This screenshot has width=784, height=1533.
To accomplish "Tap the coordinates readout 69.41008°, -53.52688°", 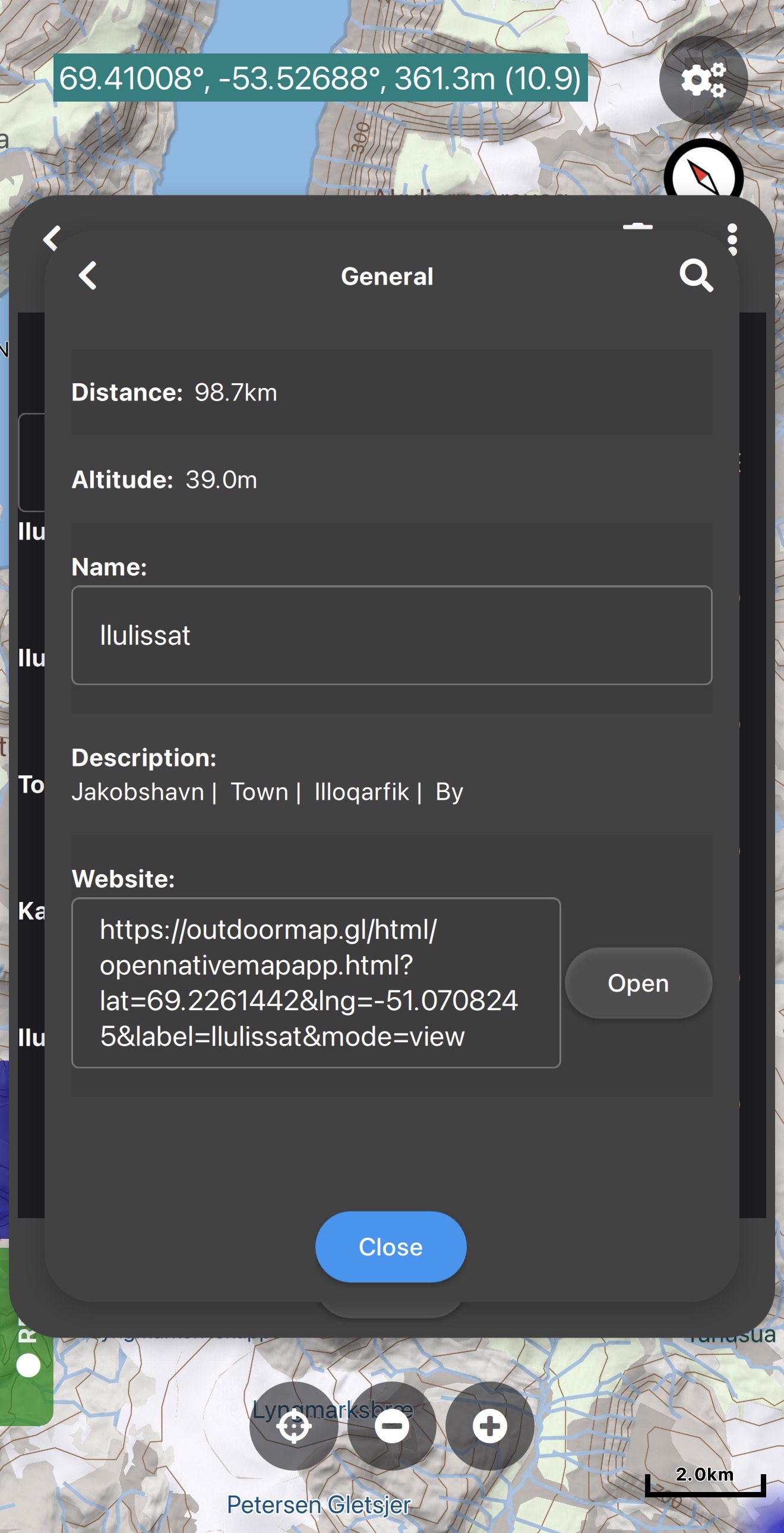I will (x=321, y=78).
